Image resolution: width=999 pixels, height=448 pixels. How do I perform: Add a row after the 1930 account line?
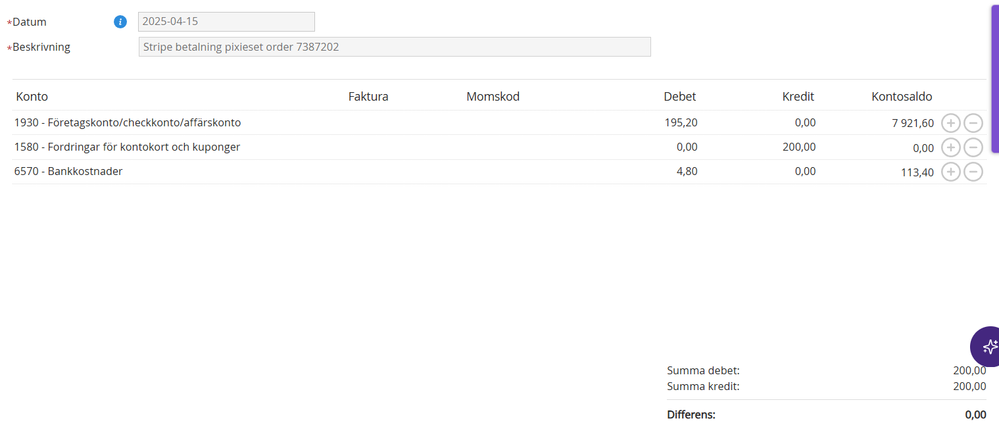click(950, 123)
